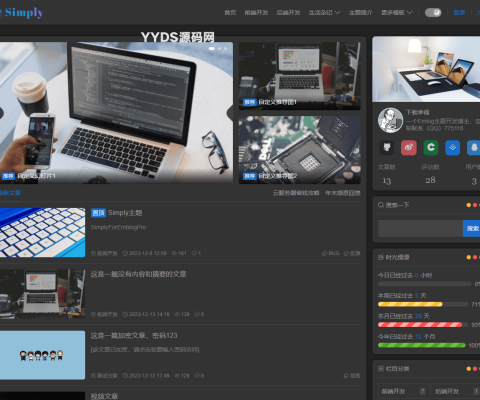This screenshot has width=480, height=400.
Task: Expand the 生活杂记 navigation dropdown
Action: click(x=324, y=13)
